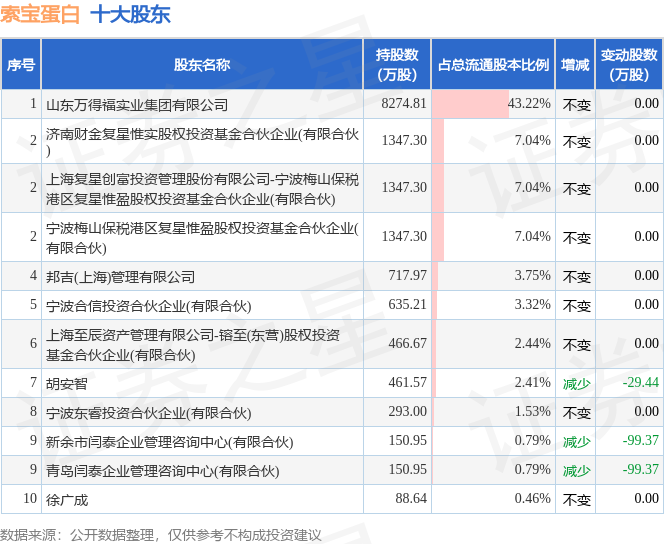Sort by 股东名称 column header
The width and height of the screenshot is (664, 544).
click(201, 65)
